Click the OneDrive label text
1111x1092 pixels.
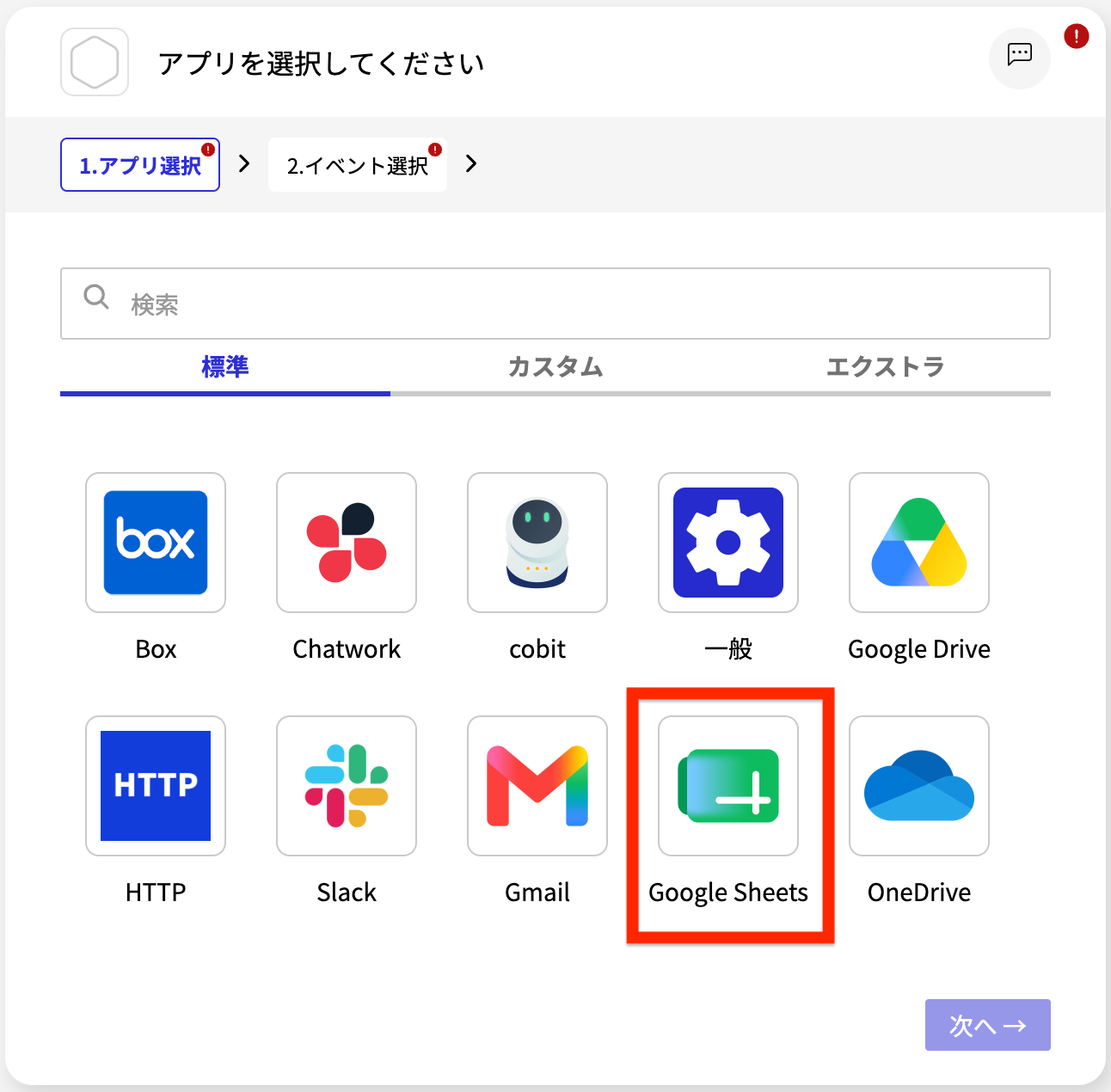coord(919,893)
